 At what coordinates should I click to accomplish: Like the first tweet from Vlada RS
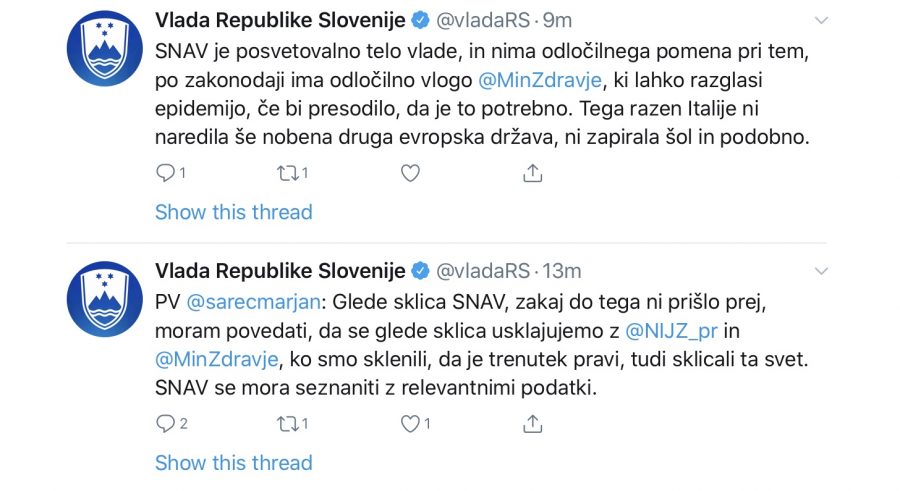click(x=409, y=173)
